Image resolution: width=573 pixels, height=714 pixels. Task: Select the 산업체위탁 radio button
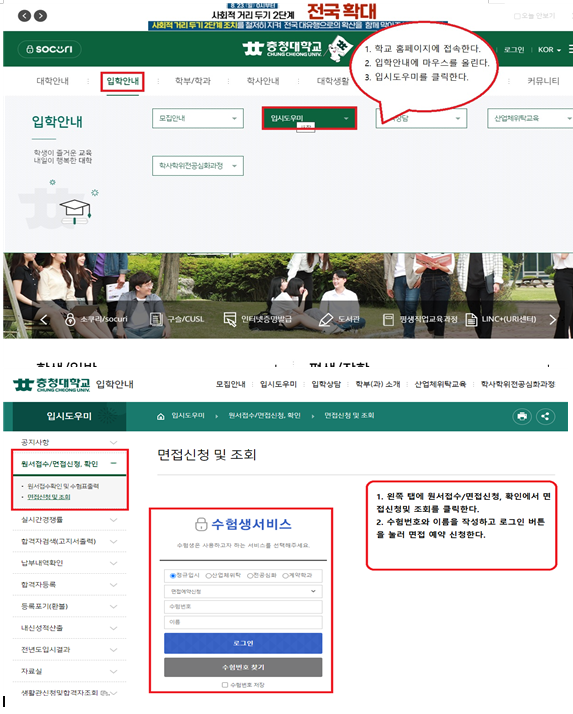208,576
